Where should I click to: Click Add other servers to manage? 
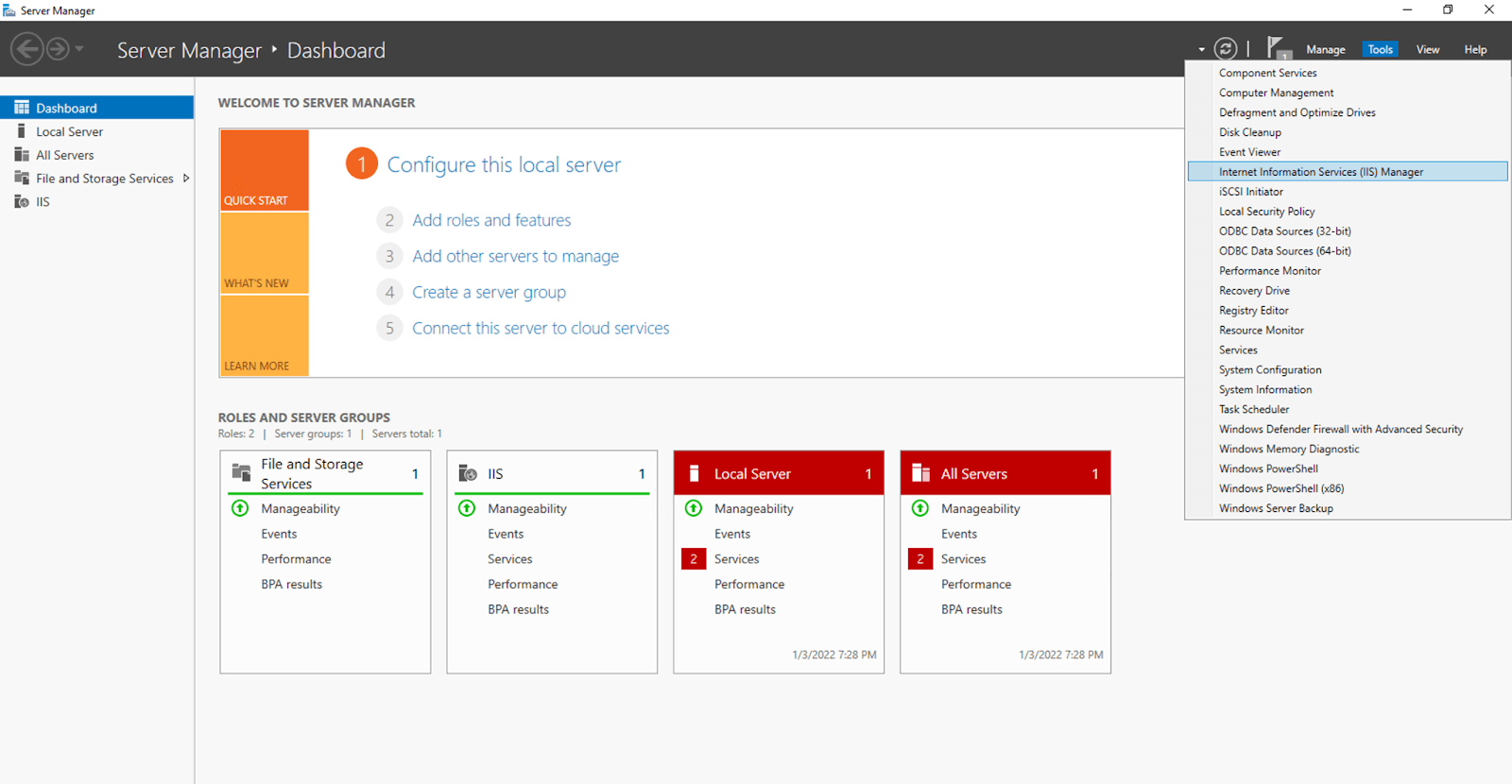click(x=516, y=256)
